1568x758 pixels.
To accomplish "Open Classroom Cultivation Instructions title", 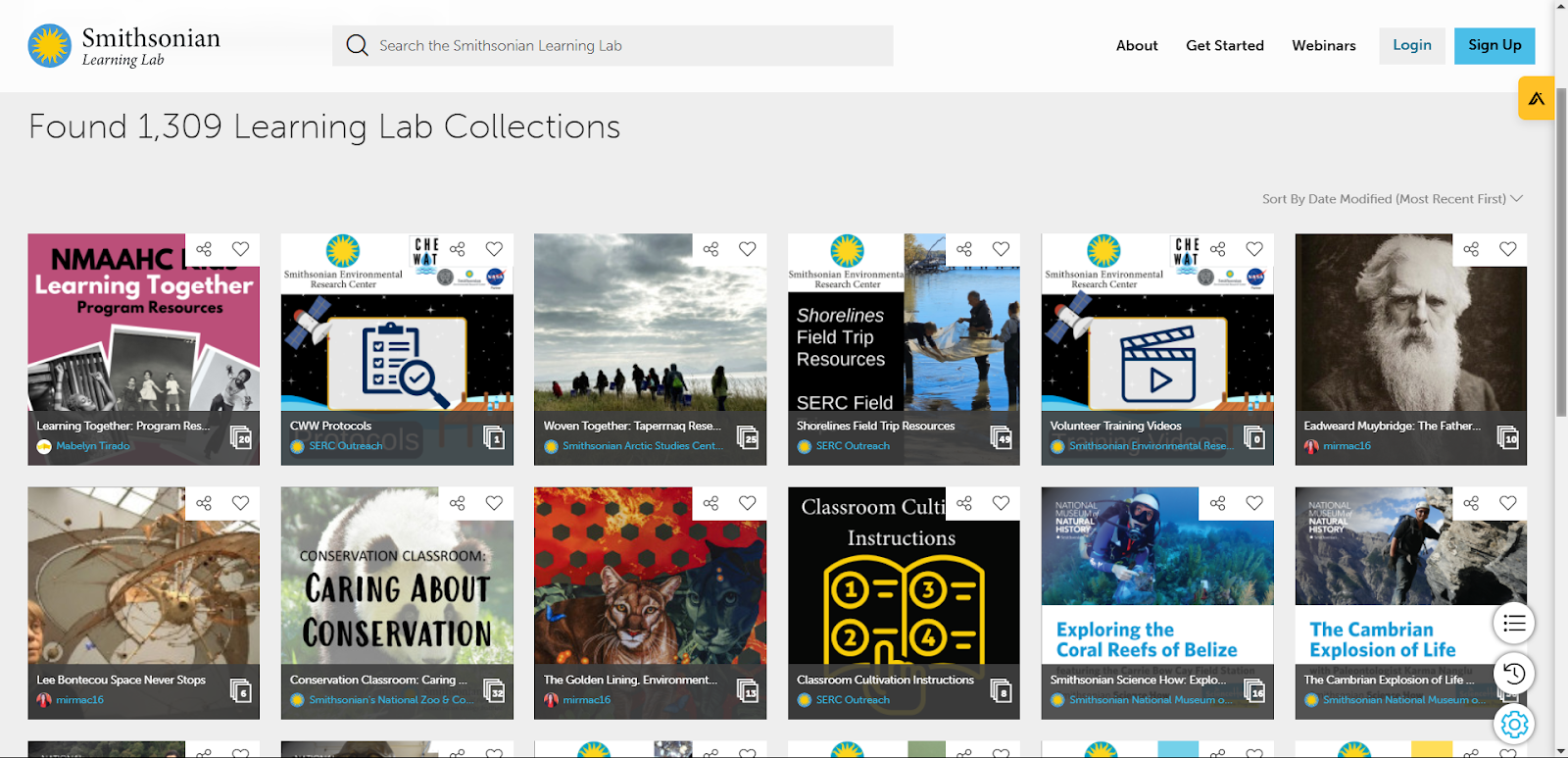I will coord(885,680).
